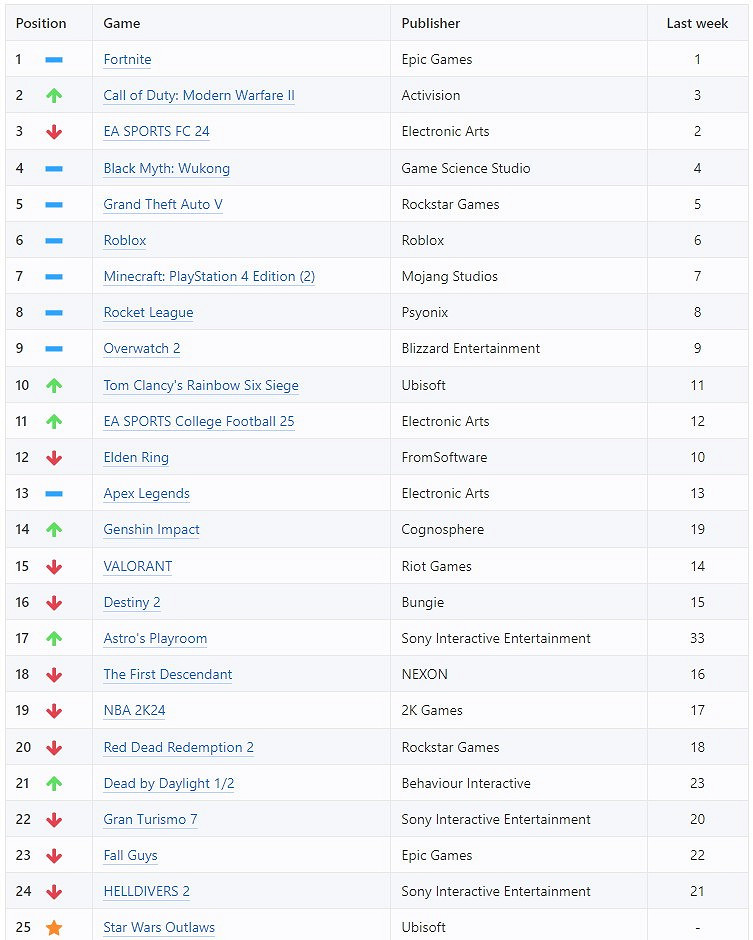
Task: Click the Publisher column header
Action: point(431,23)
